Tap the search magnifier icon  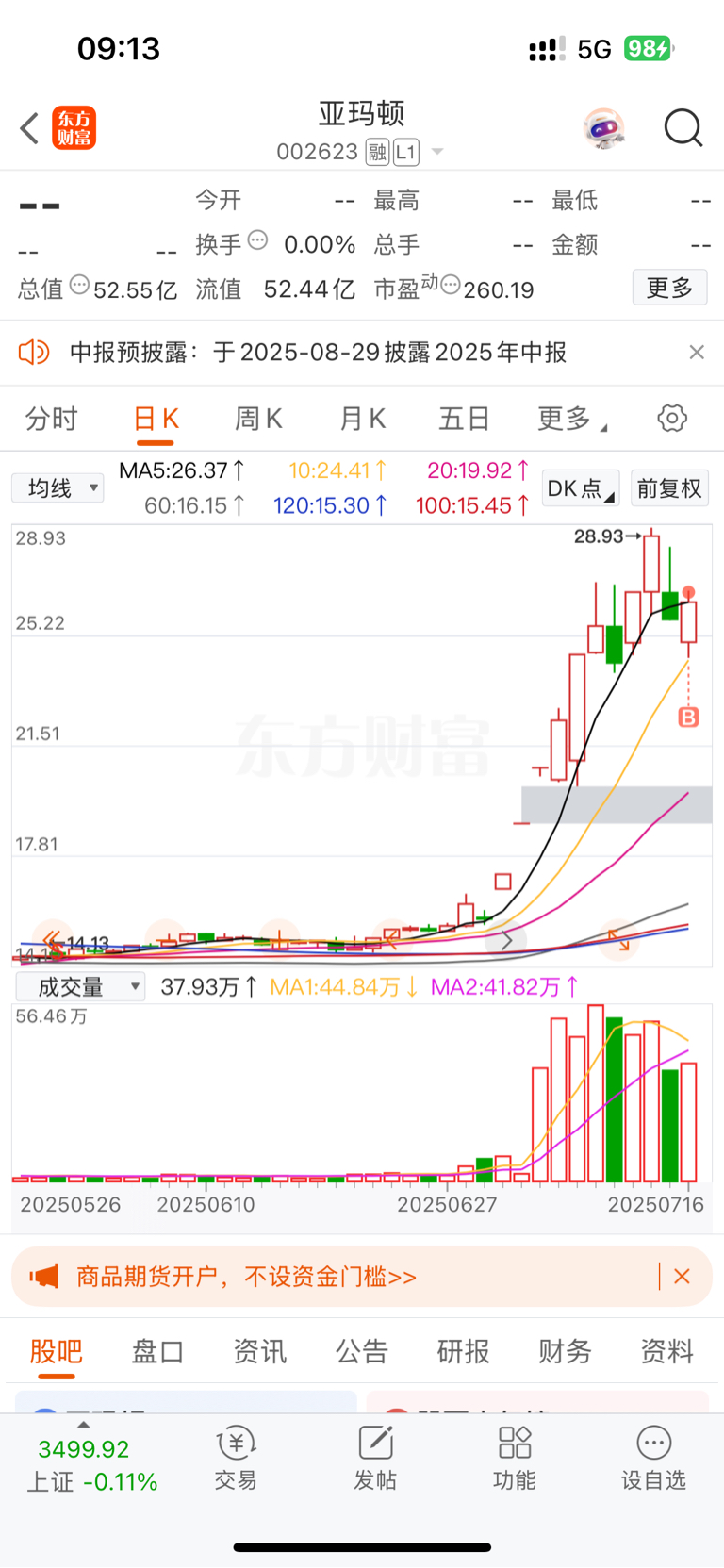(683, 128)
